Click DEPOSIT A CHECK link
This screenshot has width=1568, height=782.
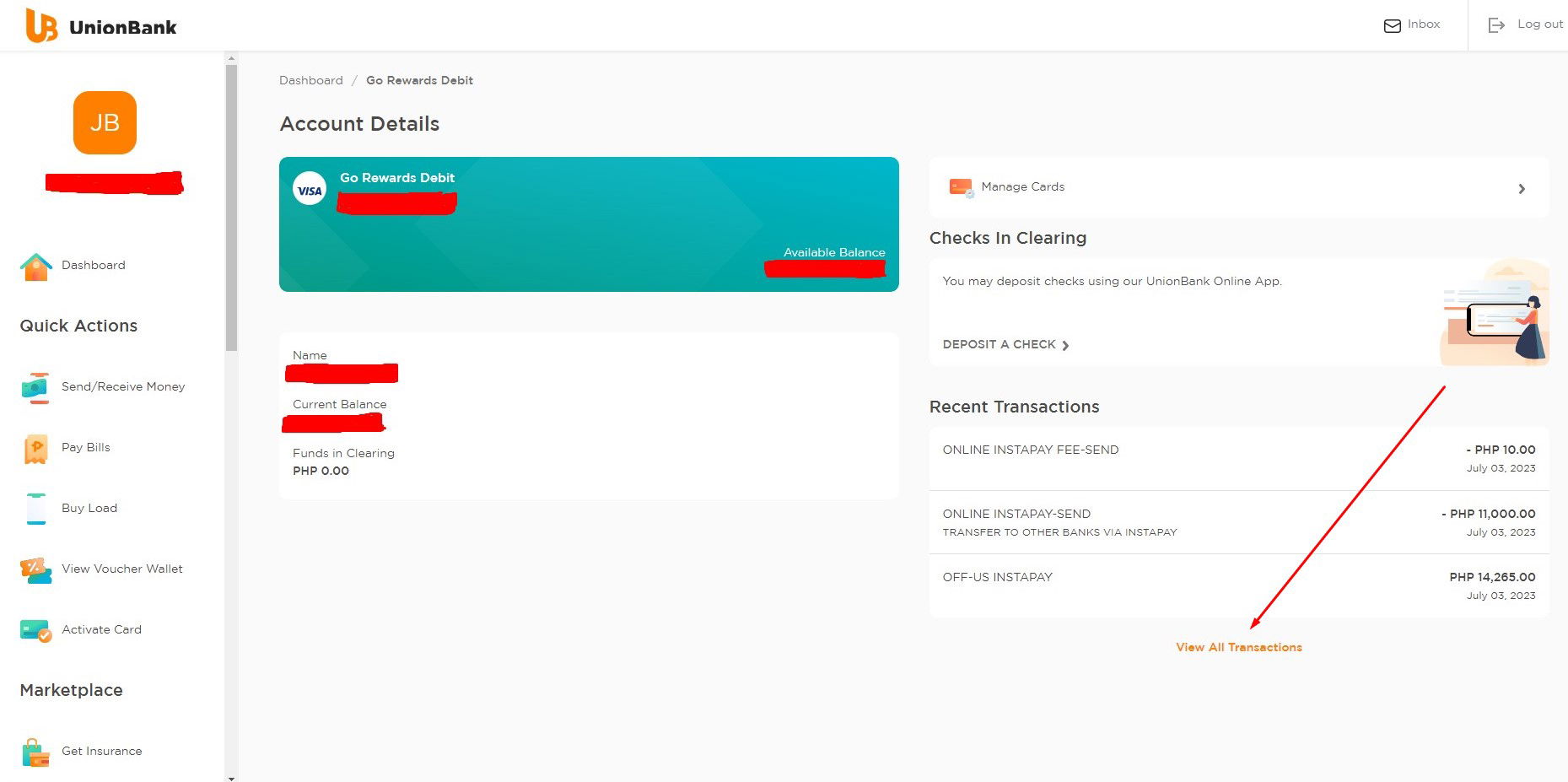point(1000,344)
